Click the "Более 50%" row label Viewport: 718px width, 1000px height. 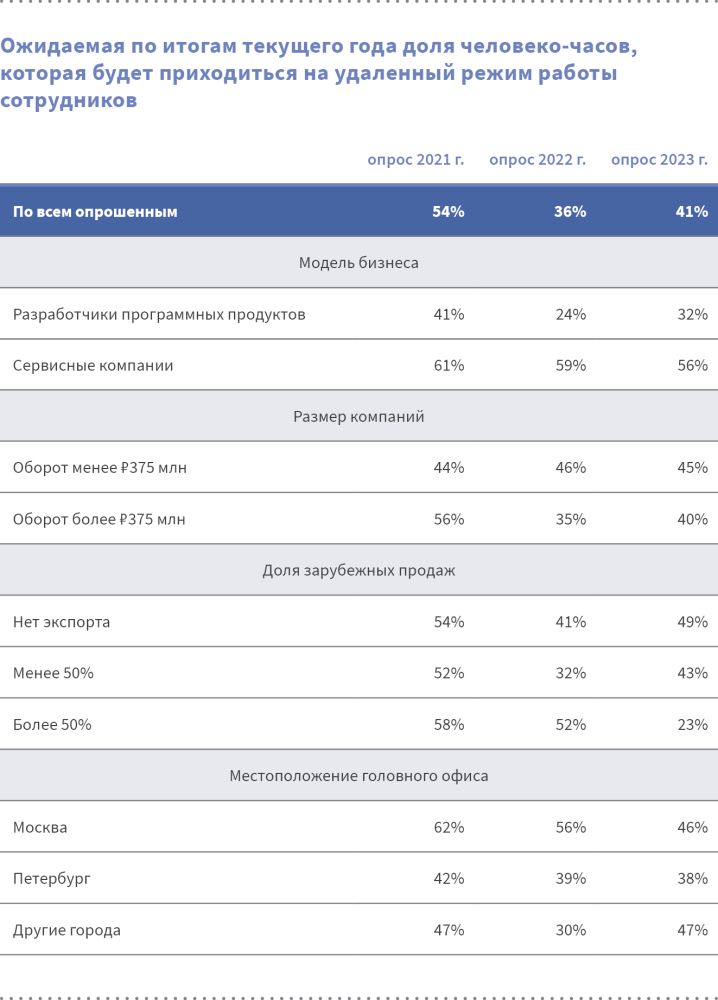coord(52,725)
